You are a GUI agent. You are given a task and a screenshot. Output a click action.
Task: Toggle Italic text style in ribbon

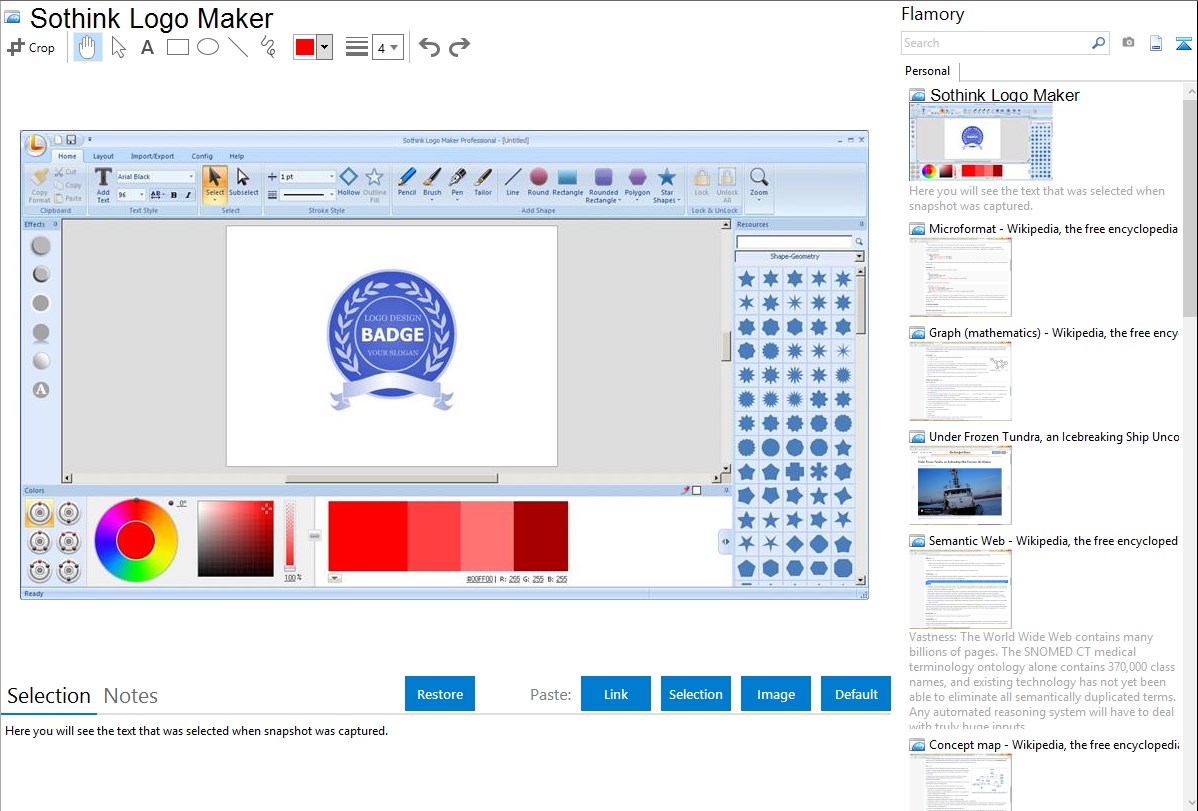point(188,195)
